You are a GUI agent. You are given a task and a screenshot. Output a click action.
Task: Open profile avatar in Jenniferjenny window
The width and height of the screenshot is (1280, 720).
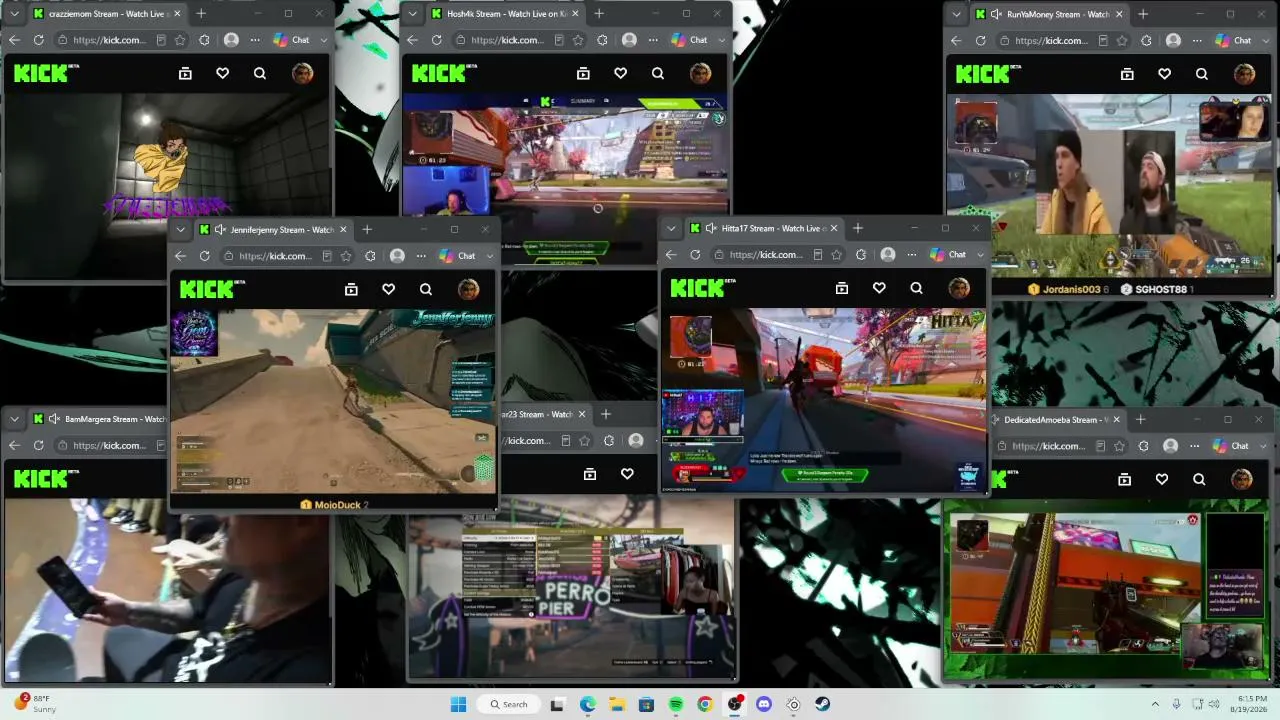coord(468,289)
